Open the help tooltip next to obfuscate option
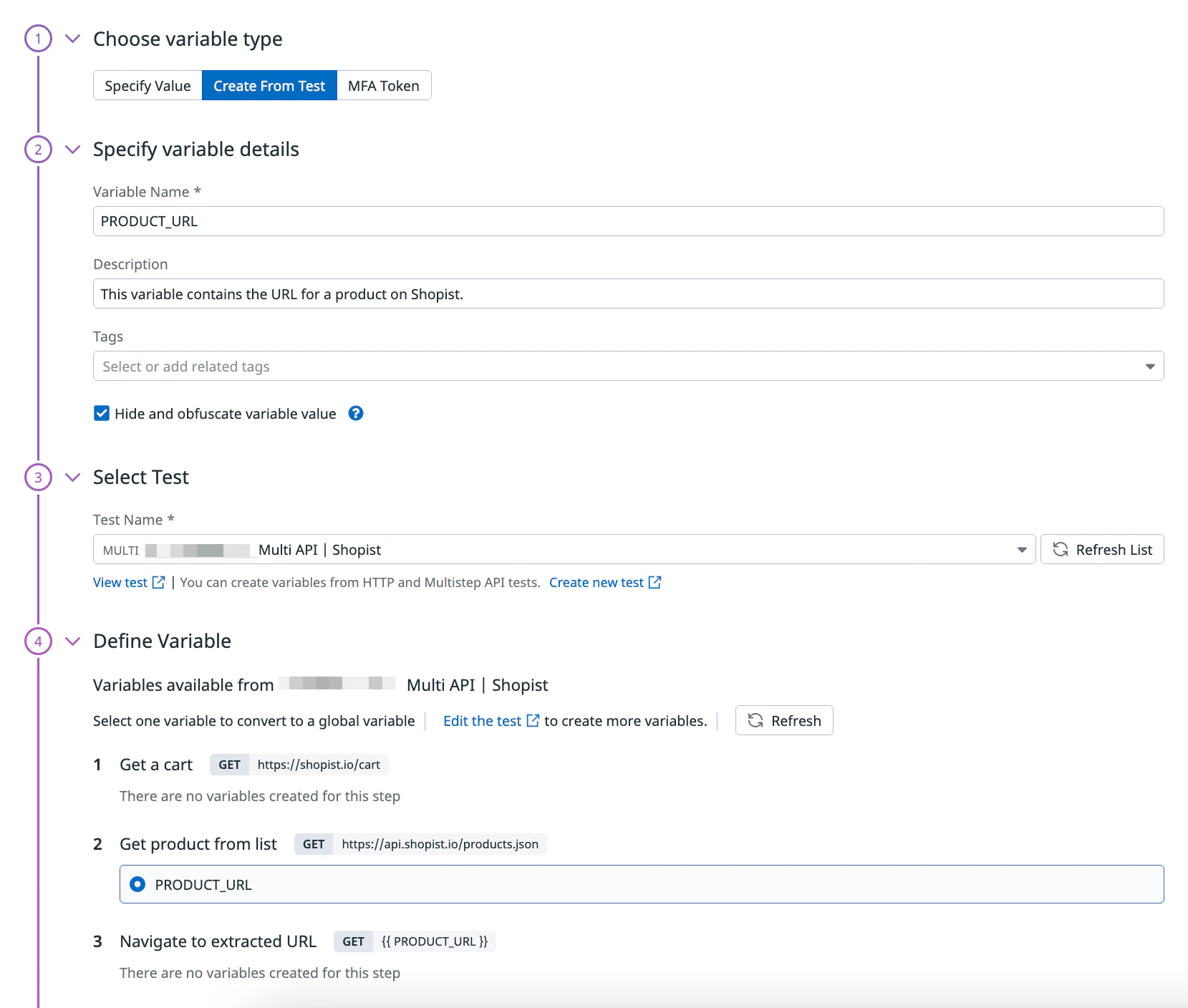Viewport: 1188px width, 1008px height. click(355, 413)
